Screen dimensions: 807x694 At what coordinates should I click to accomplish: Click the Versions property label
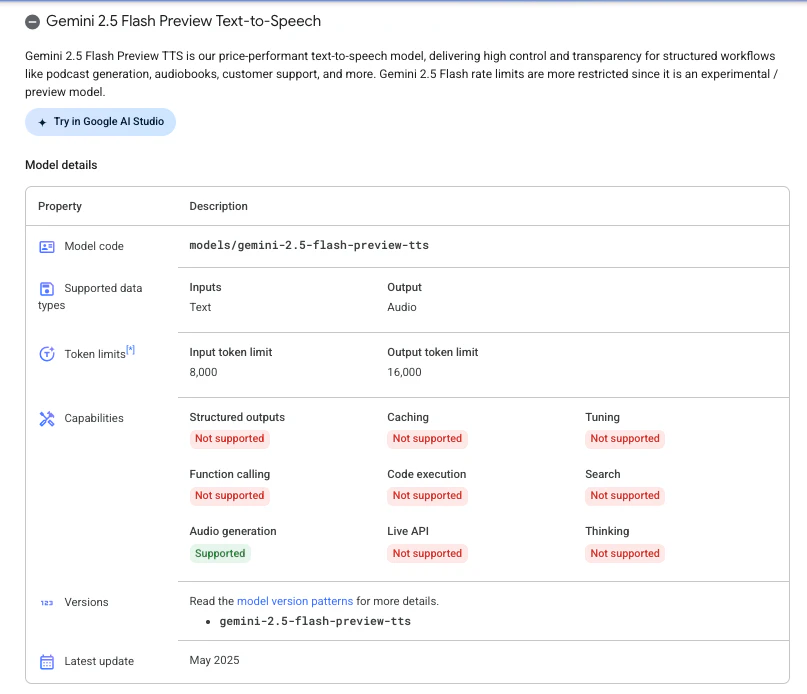[x=86, y=602]
